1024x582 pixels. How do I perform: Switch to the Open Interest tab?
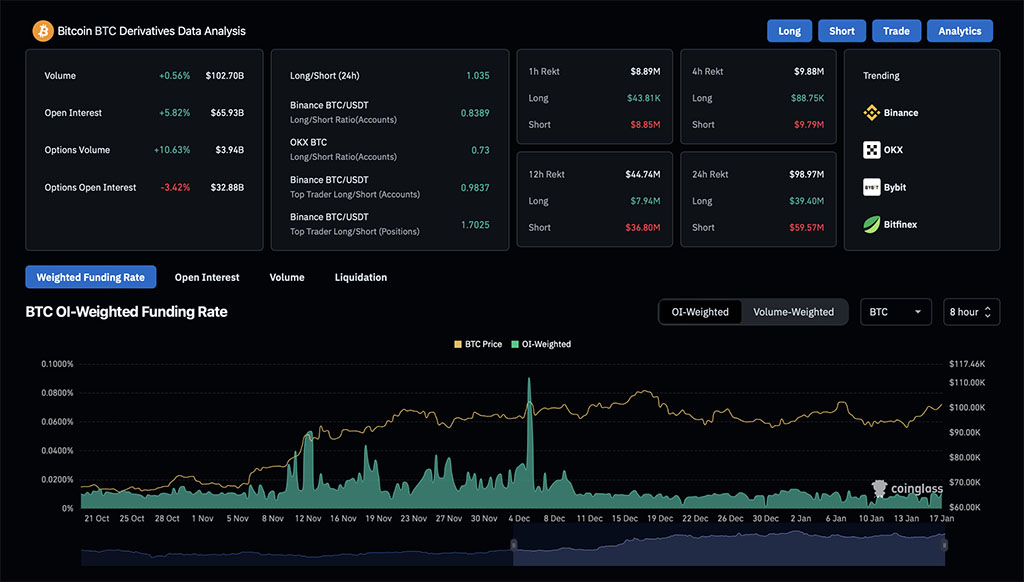[x=207, y=277]
